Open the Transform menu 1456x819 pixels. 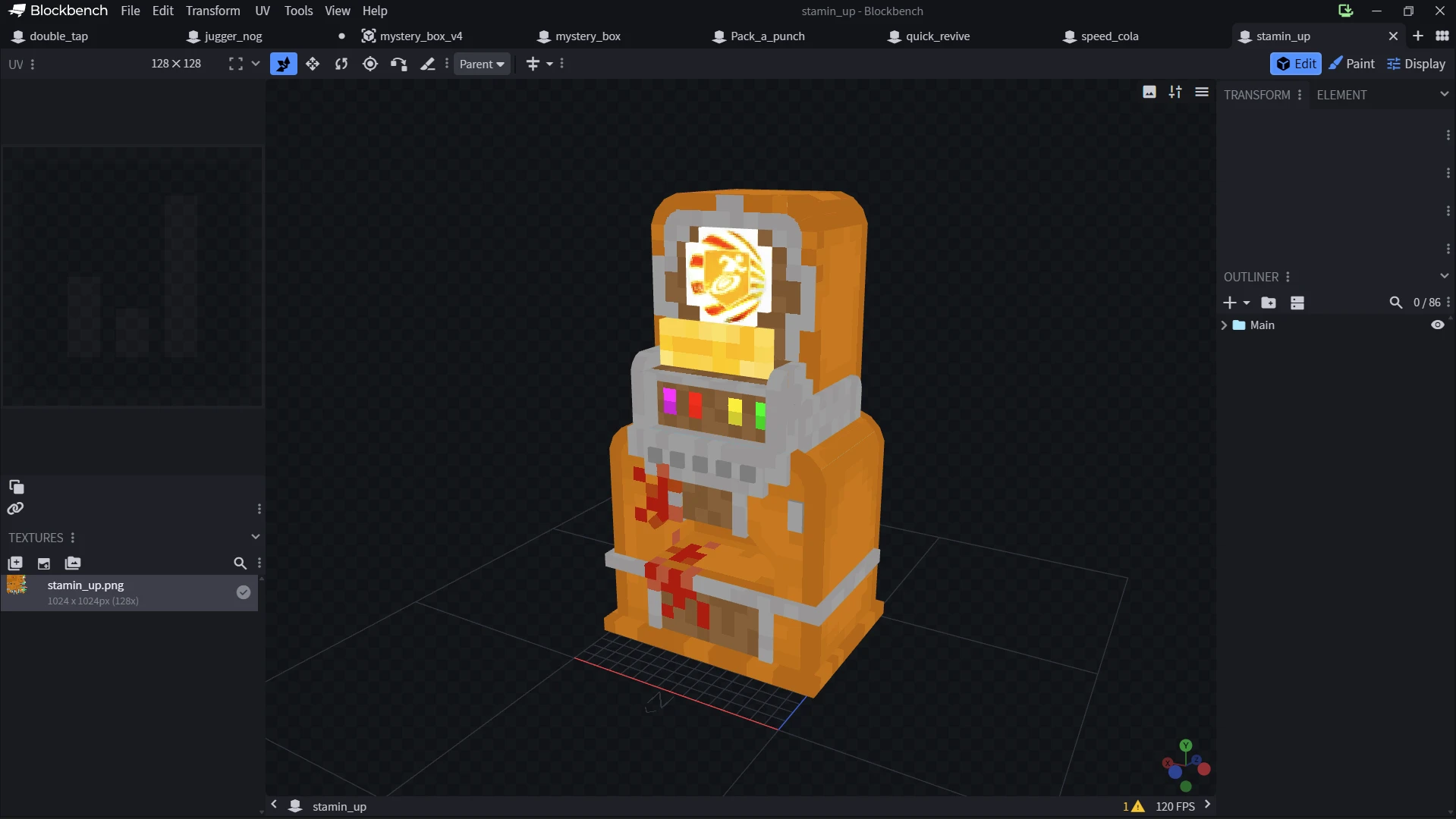pyautogui.click(x=213, y=11)
